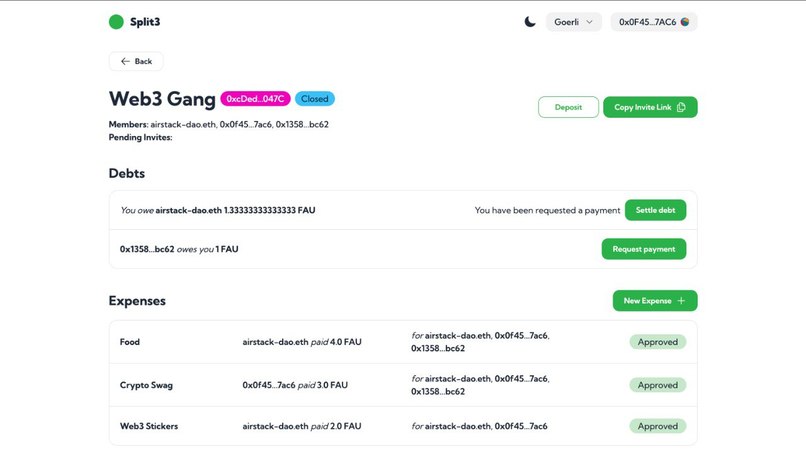806x459 pixels.
Task: Click the Debts section heading
Action: [126, 173]
